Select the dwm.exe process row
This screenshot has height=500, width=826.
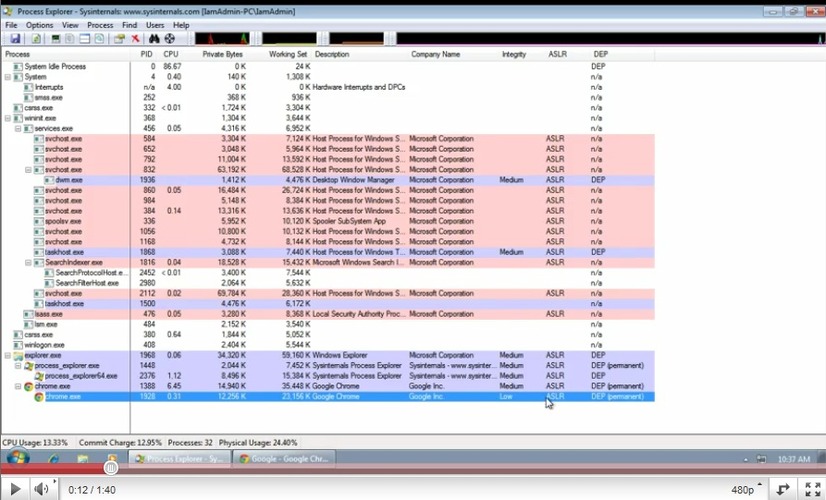(328, 180)
